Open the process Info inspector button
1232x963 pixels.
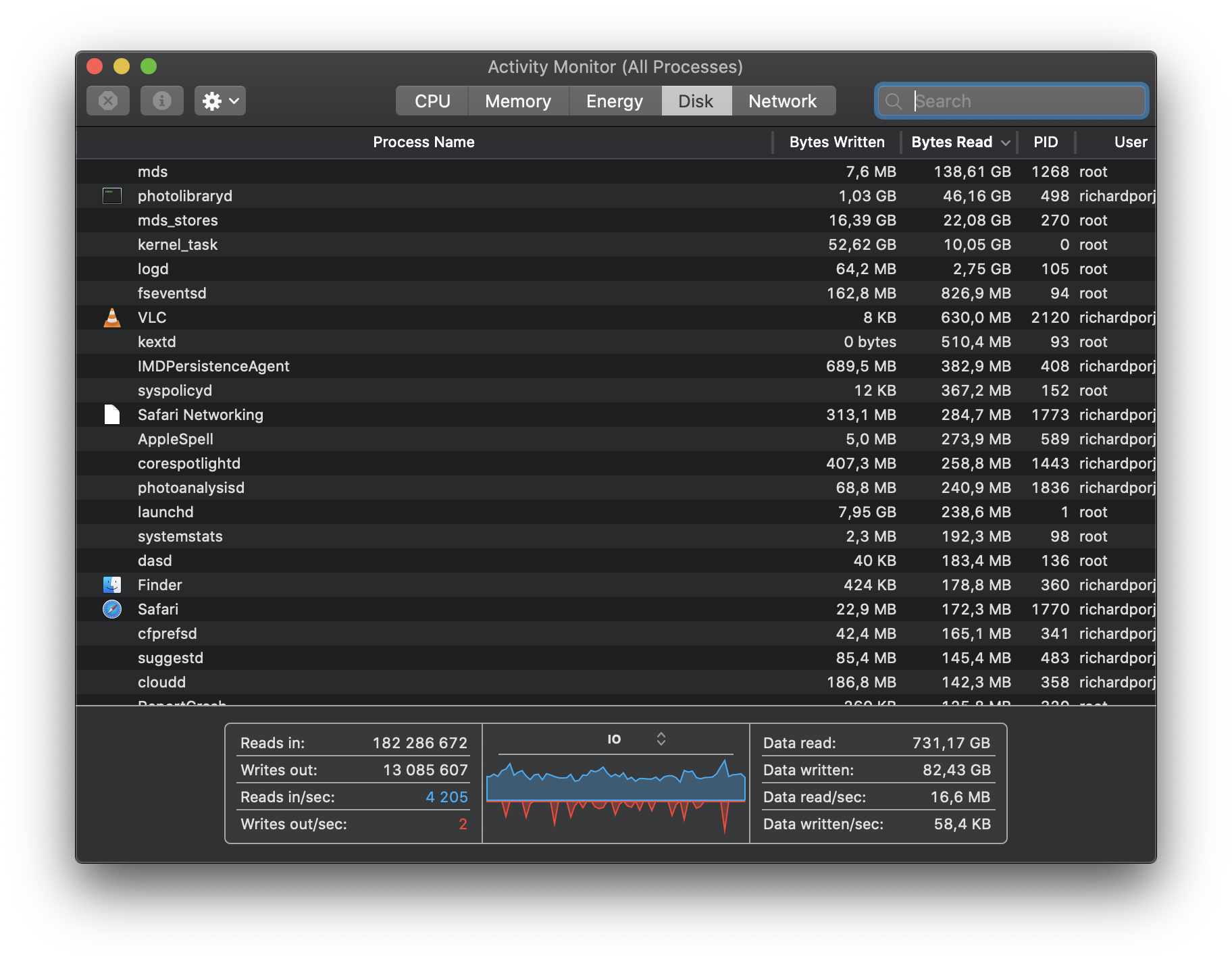[x=162, y=101]
